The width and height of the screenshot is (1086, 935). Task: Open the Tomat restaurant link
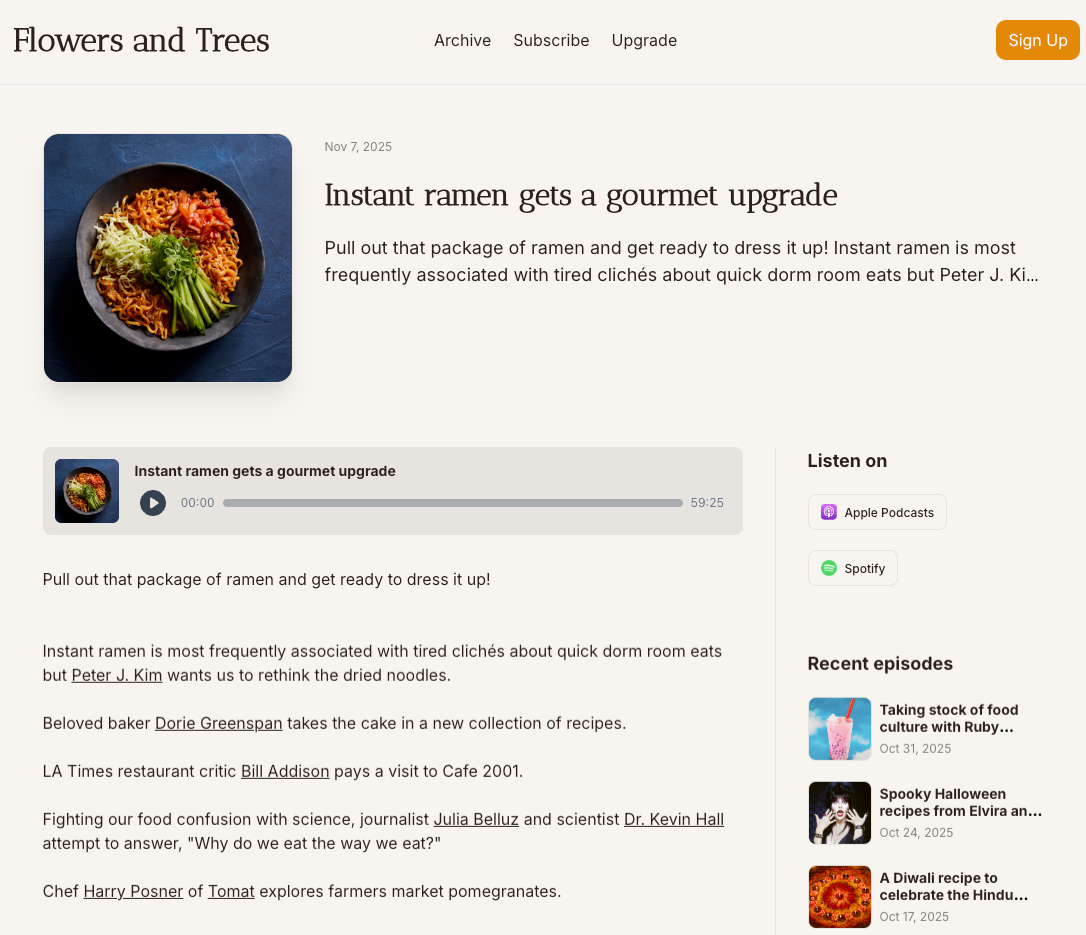click(x=231, y=891)
